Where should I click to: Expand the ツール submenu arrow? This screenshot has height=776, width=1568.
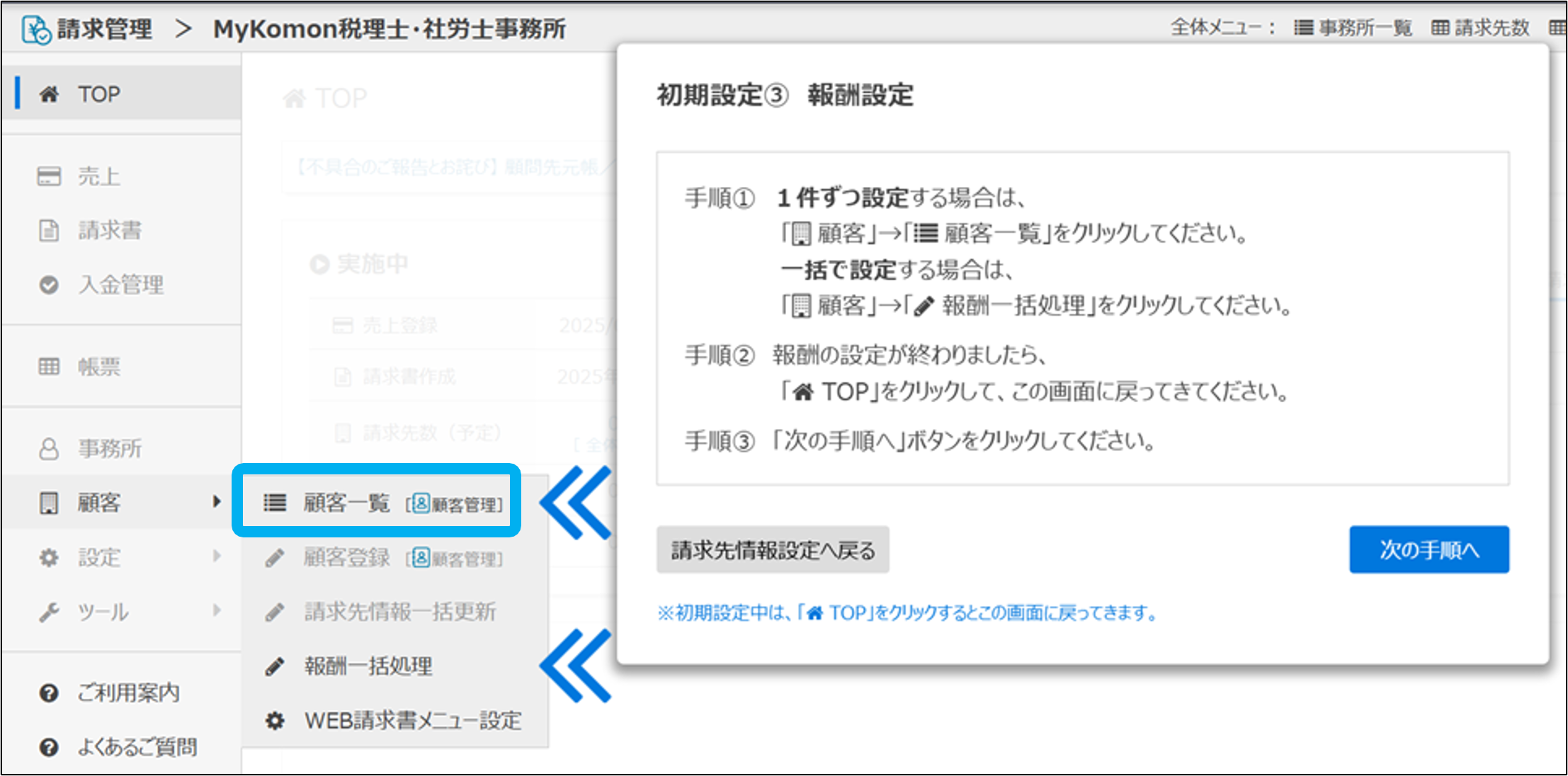[x=216, y=610]
